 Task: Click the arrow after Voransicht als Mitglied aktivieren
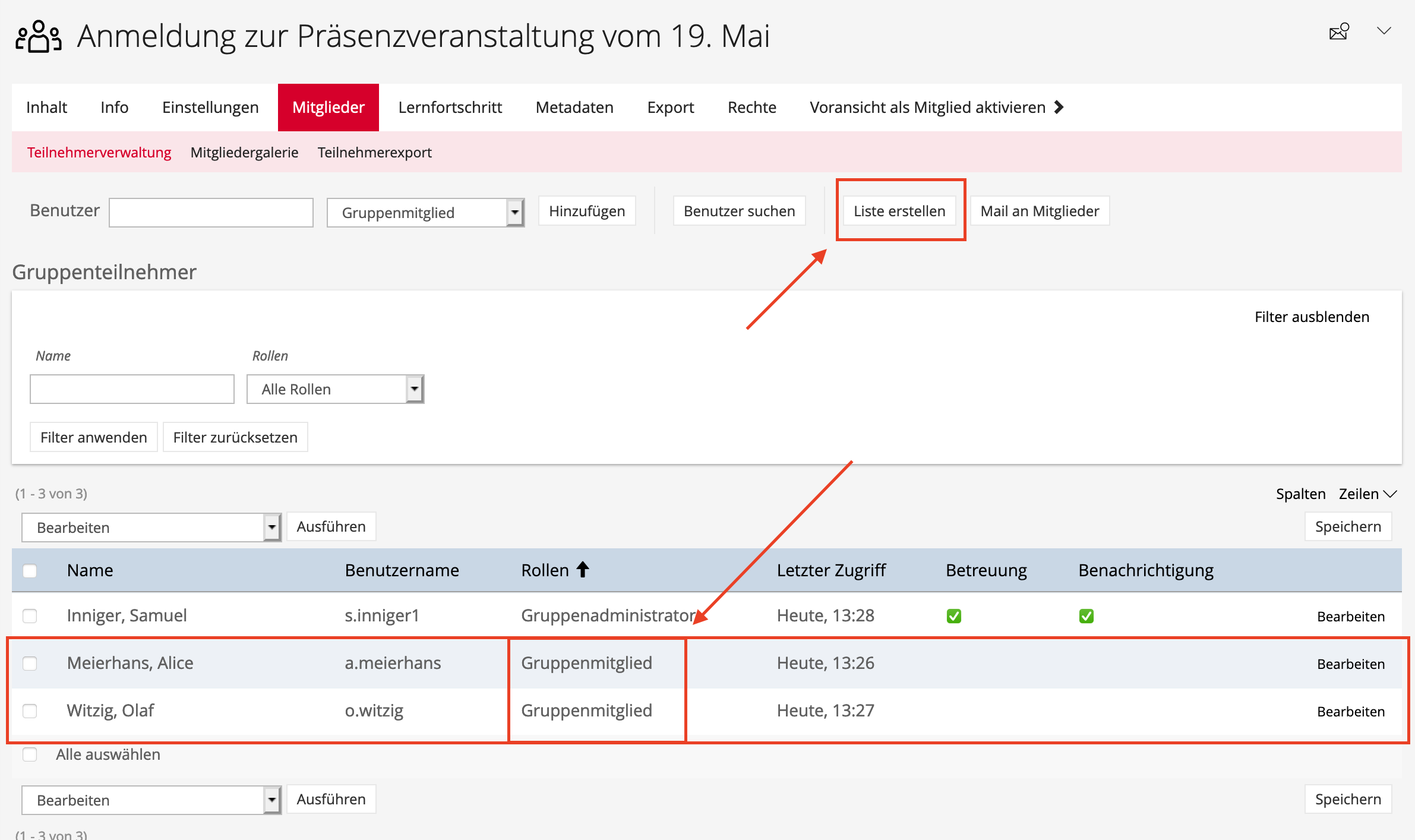point(1059,107)
